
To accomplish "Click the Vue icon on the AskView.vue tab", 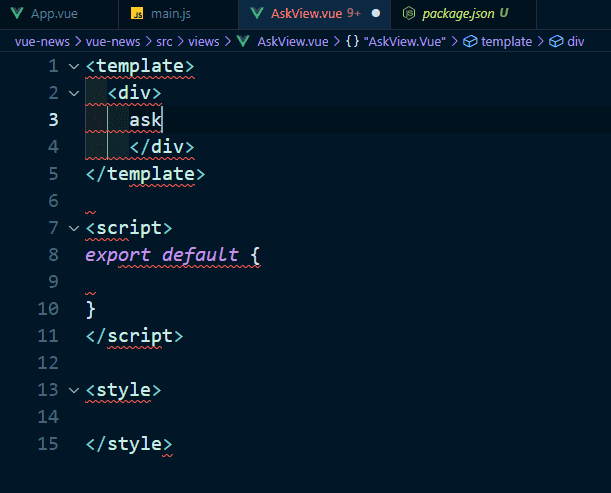I will pos(256,14).
